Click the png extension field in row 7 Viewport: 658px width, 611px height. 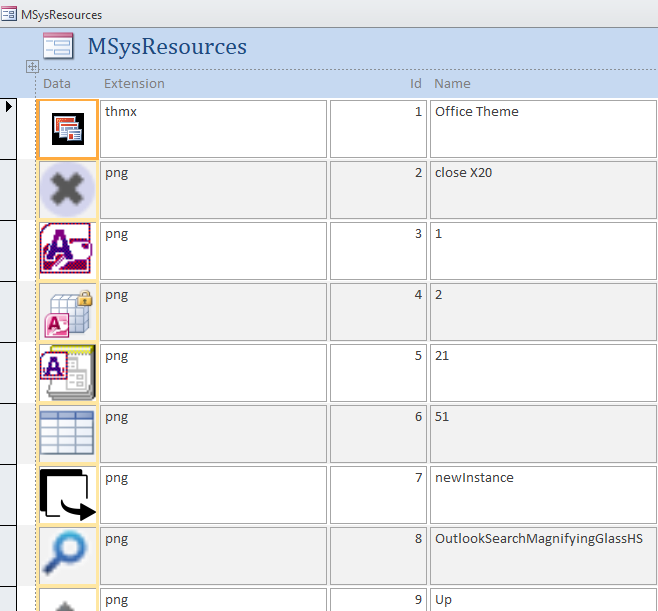click(x=213, y=495)
